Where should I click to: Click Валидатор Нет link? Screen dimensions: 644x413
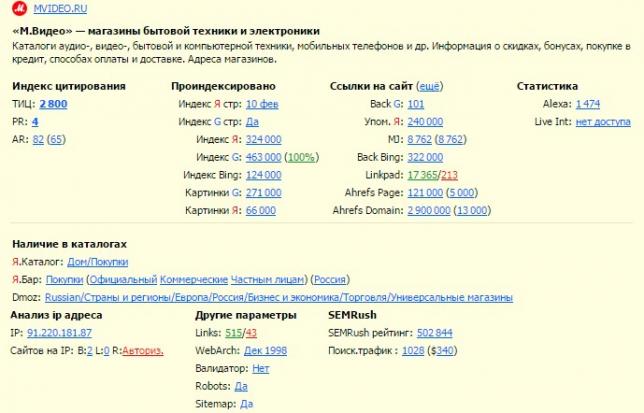tap(260, 368)
